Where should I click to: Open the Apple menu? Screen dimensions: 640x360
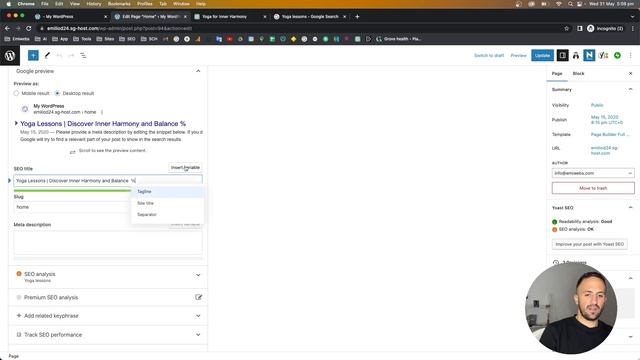[x=9, y=4]
